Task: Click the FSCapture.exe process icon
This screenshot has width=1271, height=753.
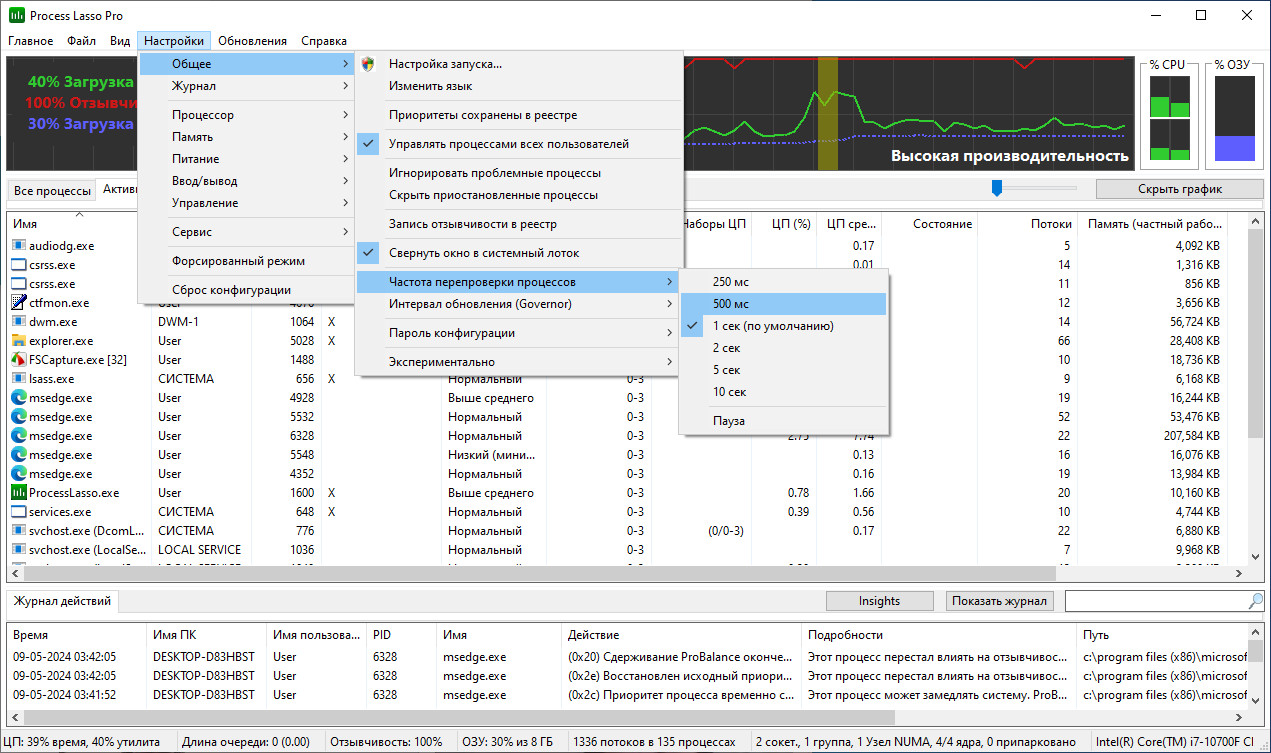Action: coord(19,360)
